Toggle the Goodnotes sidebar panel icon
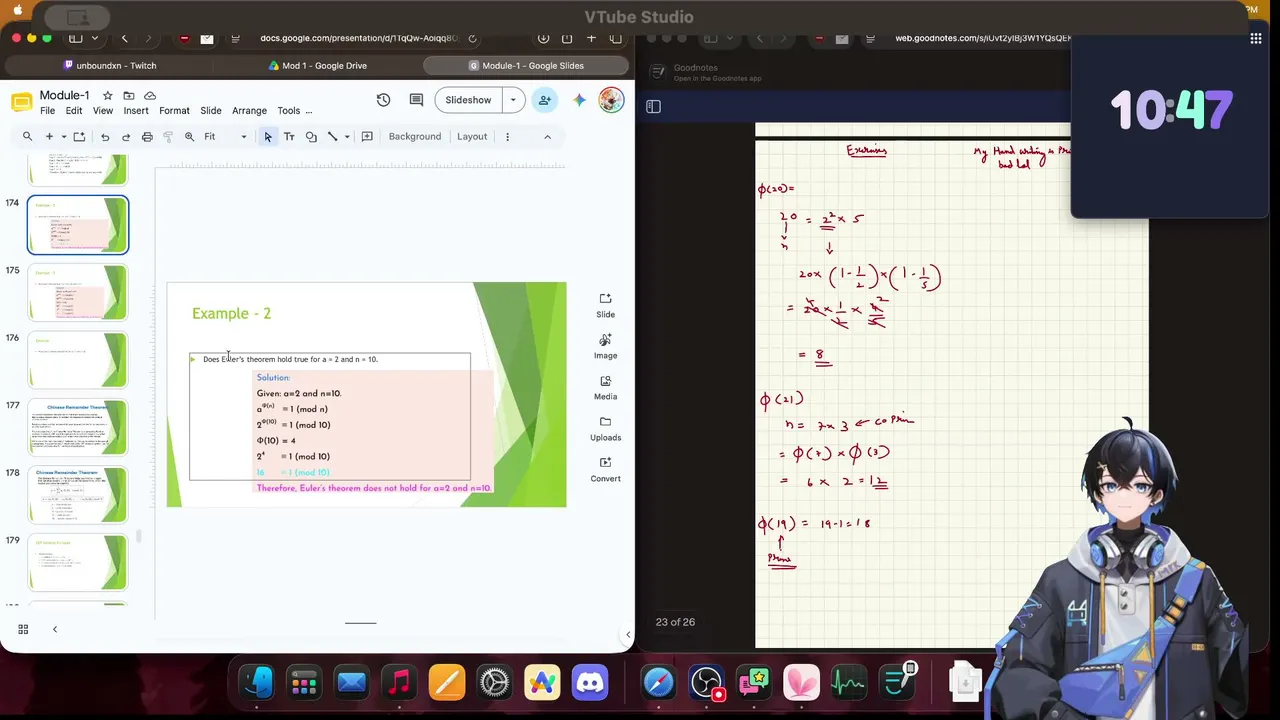The image size is (1280, 720). (x=653, y=106)
